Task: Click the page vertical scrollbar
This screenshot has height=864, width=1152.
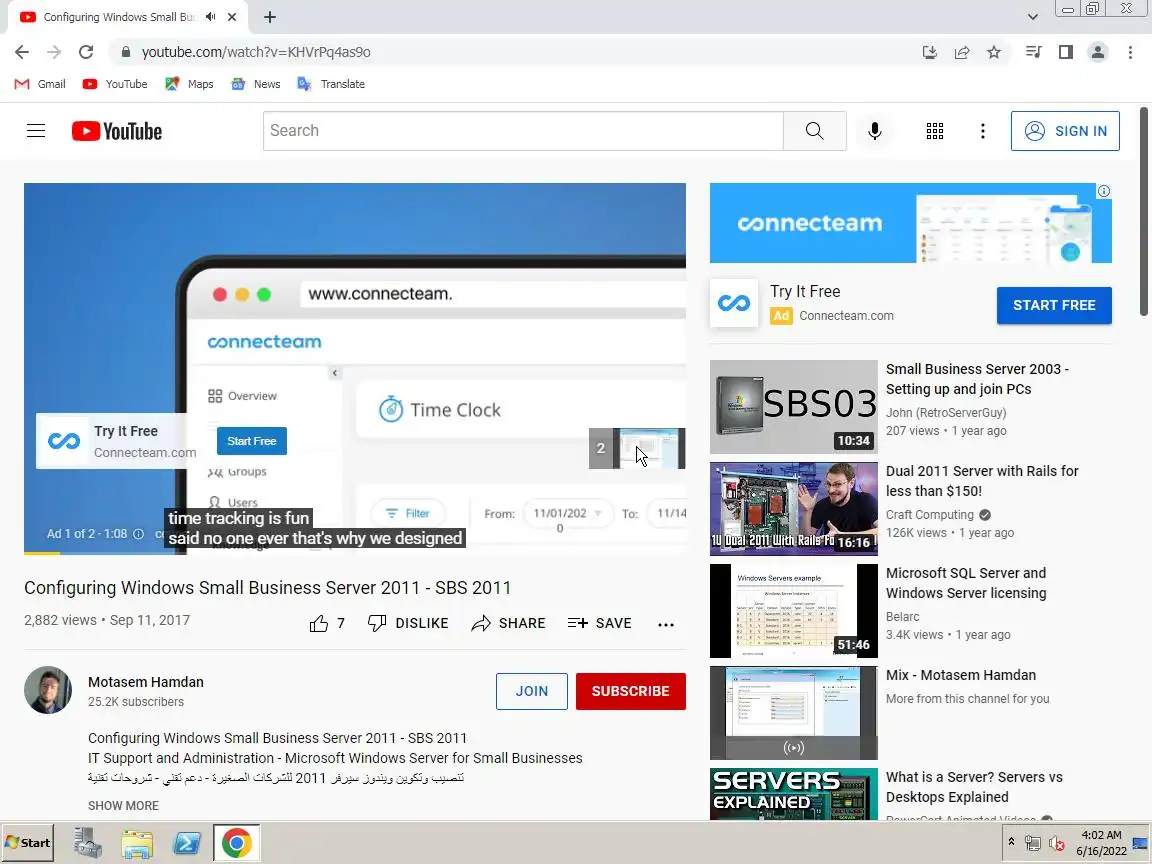Action: (x=1144, y=213)
